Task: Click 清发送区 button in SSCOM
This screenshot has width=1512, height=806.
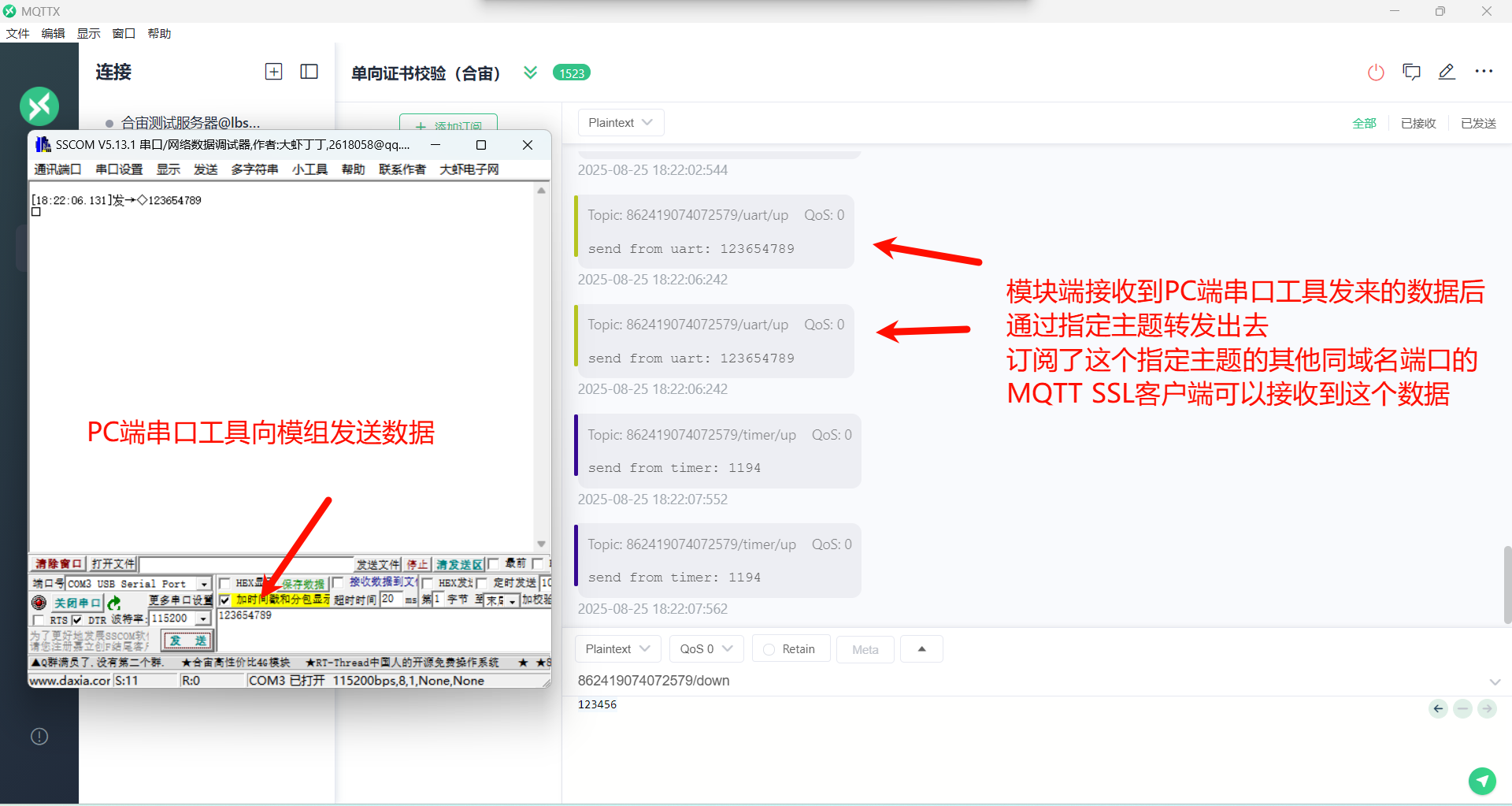Action: point(459,564)
